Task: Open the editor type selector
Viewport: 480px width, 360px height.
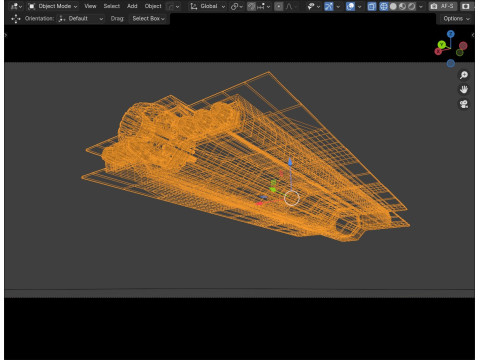Action: pos(16,6)
